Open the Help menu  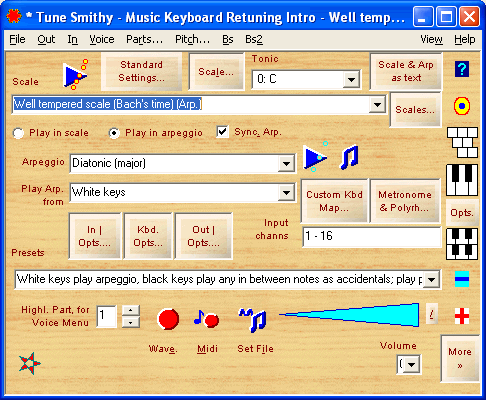(464, 39)
